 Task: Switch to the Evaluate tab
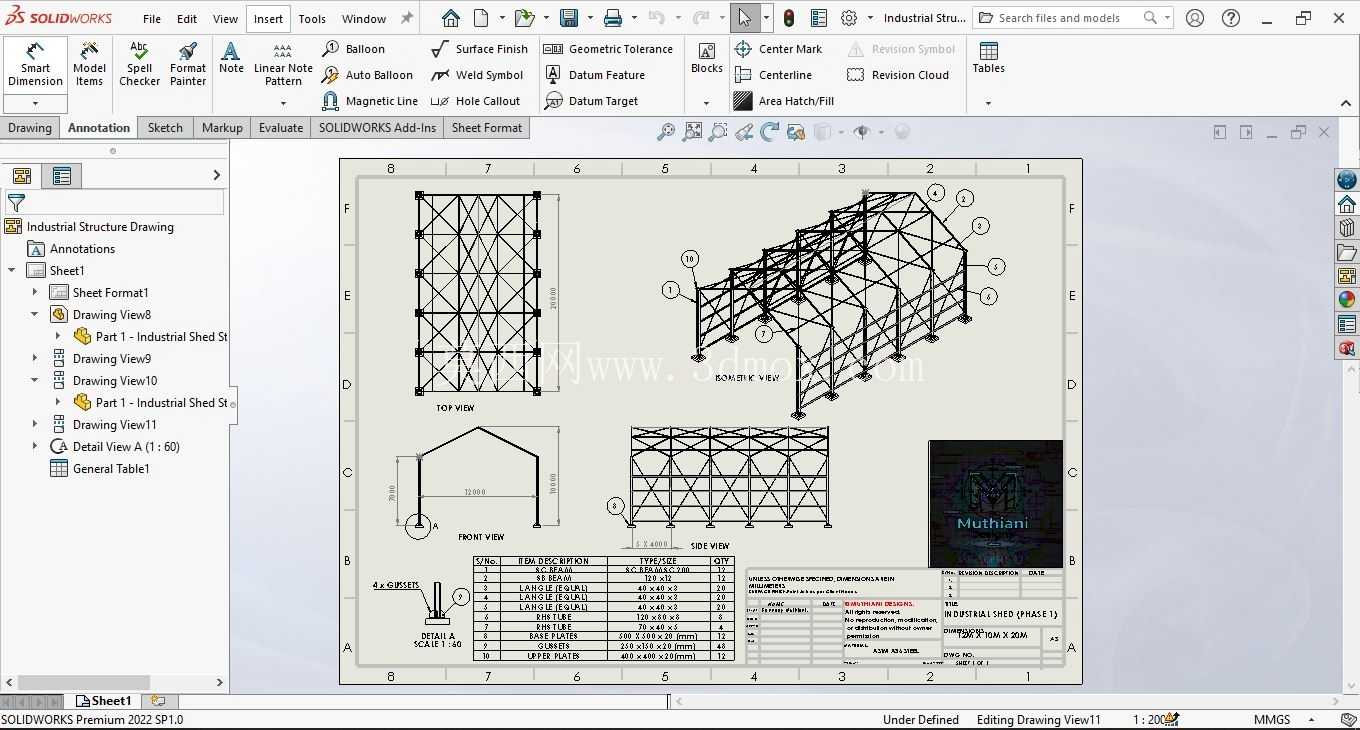pyautogui.click(x=281, y=128)
